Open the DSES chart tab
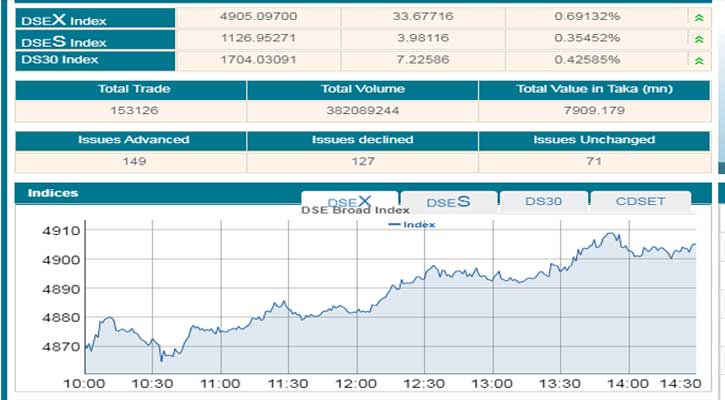 (448, 202)
